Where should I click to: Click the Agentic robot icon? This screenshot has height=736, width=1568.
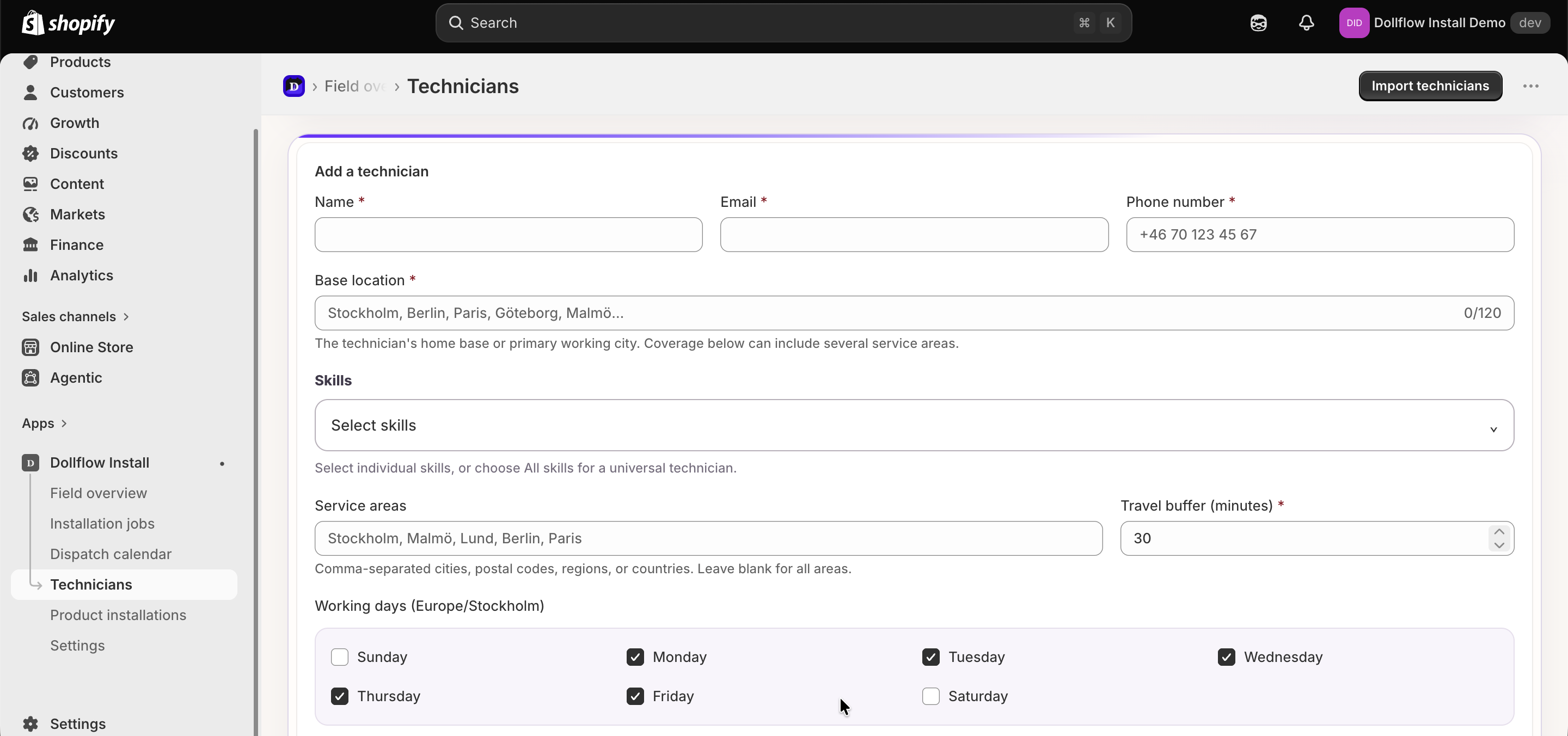tap(30, 377)
